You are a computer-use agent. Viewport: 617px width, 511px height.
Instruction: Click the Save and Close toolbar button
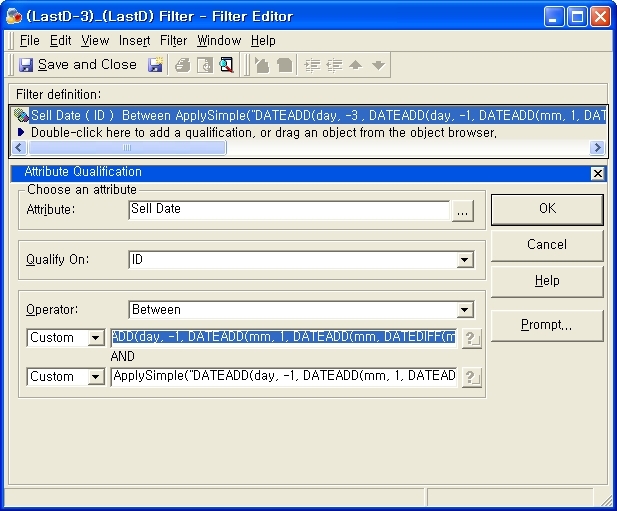click(78, 65)
